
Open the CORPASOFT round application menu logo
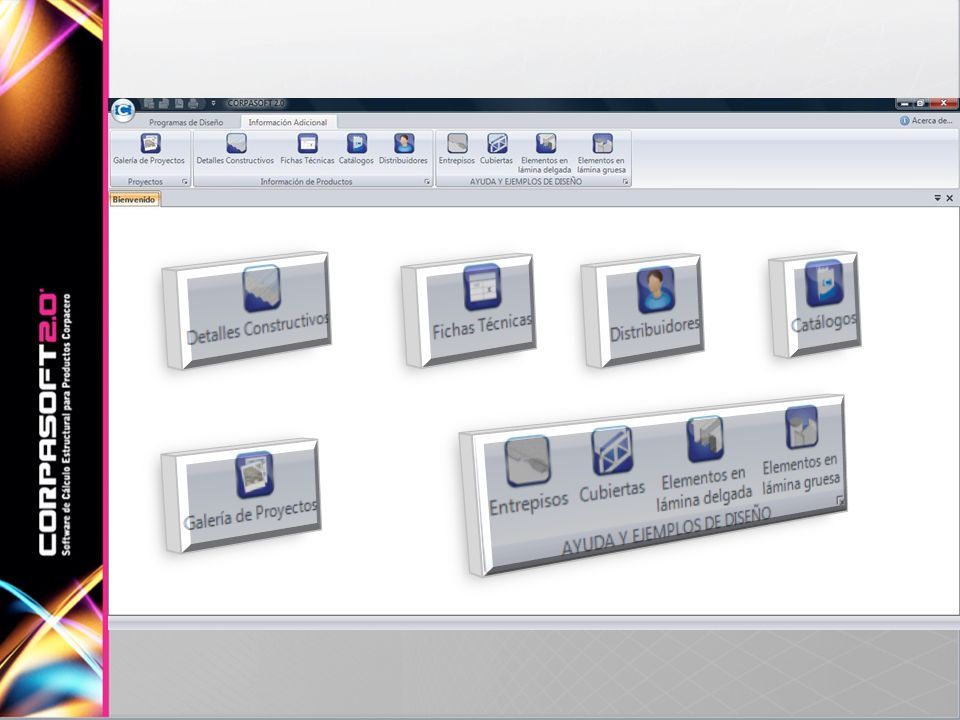[123, 110]
